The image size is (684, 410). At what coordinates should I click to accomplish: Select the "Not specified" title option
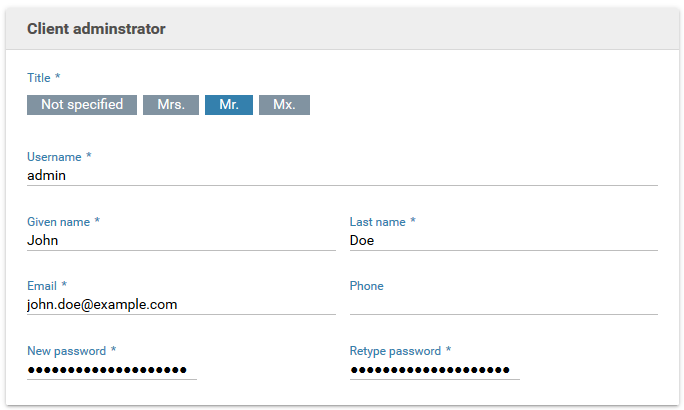point(82,105)
